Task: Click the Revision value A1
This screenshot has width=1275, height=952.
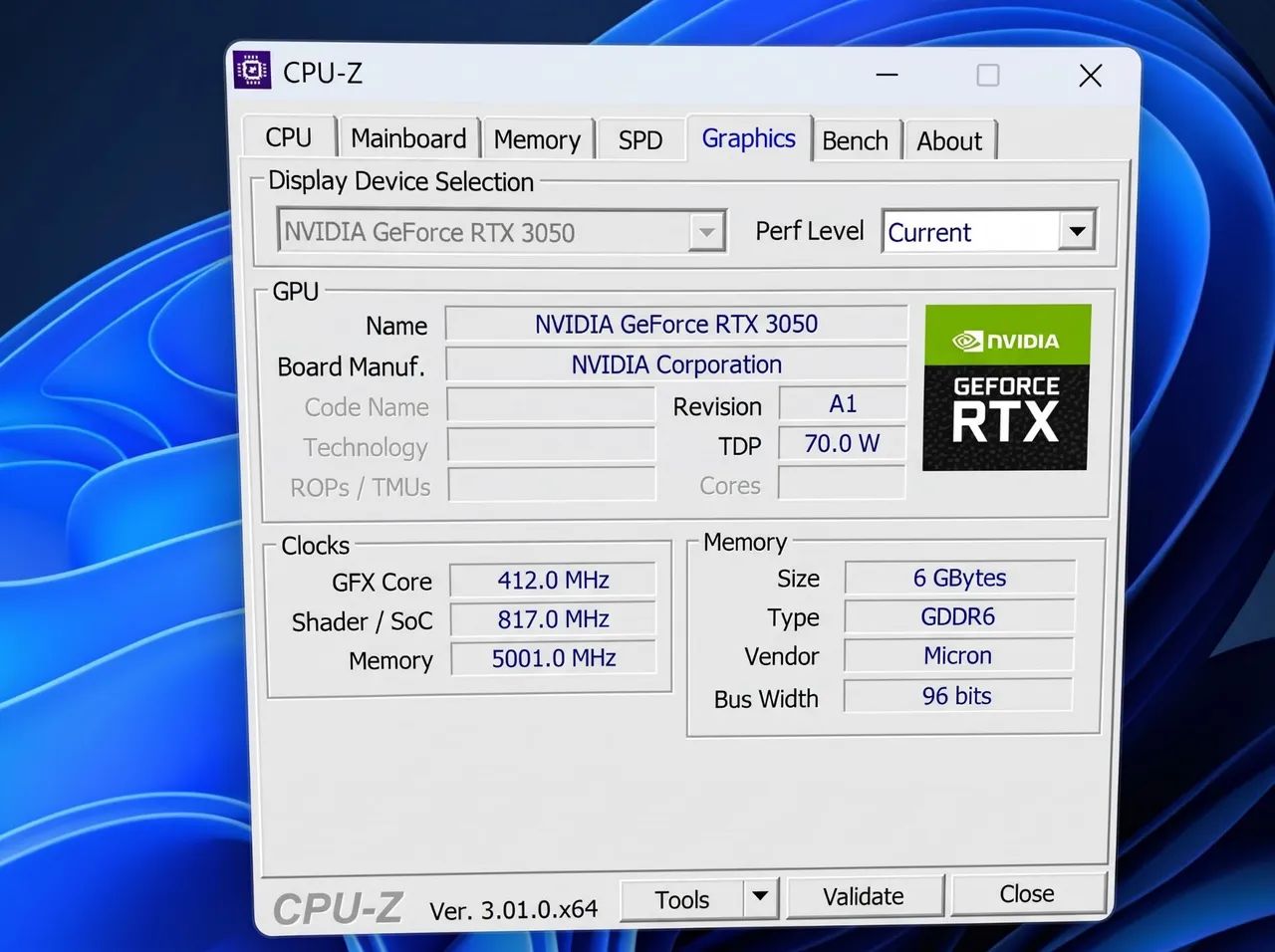Action: 843,403
